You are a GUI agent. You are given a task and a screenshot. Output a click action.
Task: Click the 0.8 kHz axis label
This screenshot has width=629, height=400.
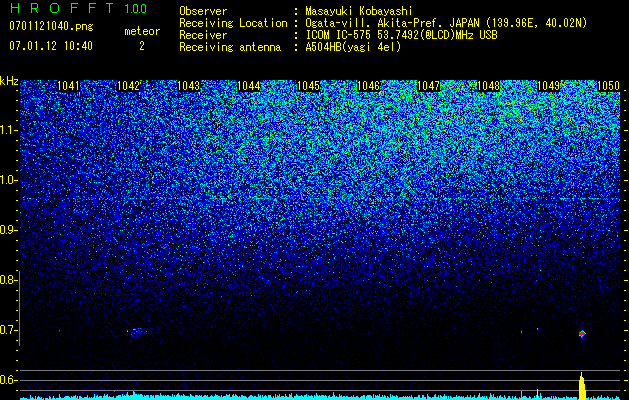[8, 280]
